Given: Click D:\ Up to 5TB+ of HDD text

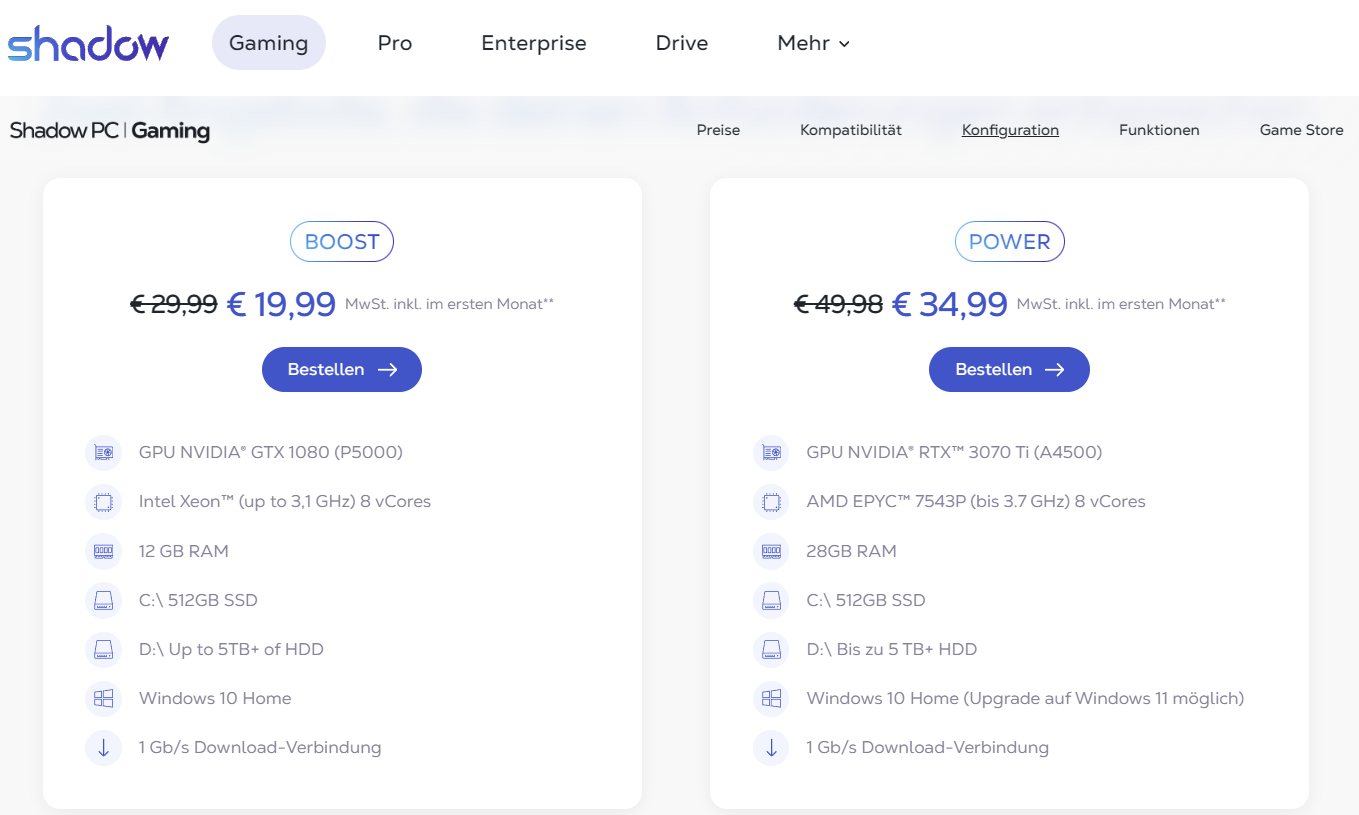Looking at the screenshot, I should click(x=231, y=649).
